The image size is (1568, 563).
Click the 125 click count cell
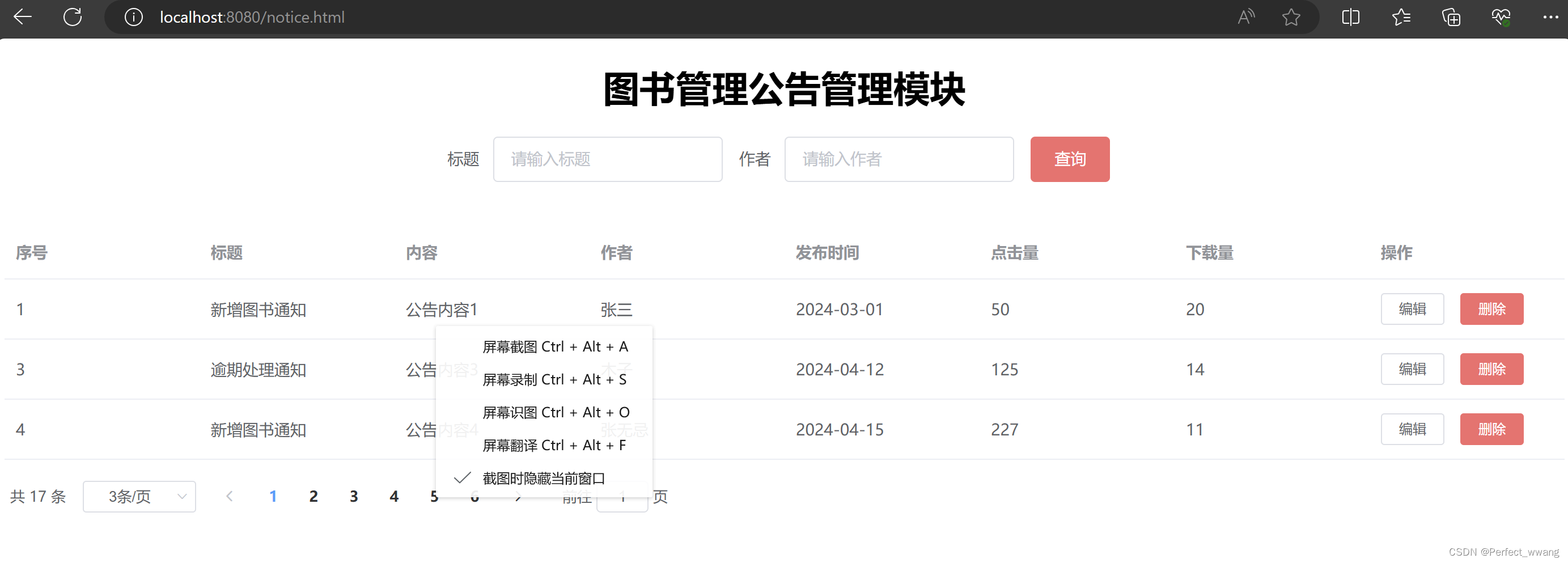[1005, 369]
